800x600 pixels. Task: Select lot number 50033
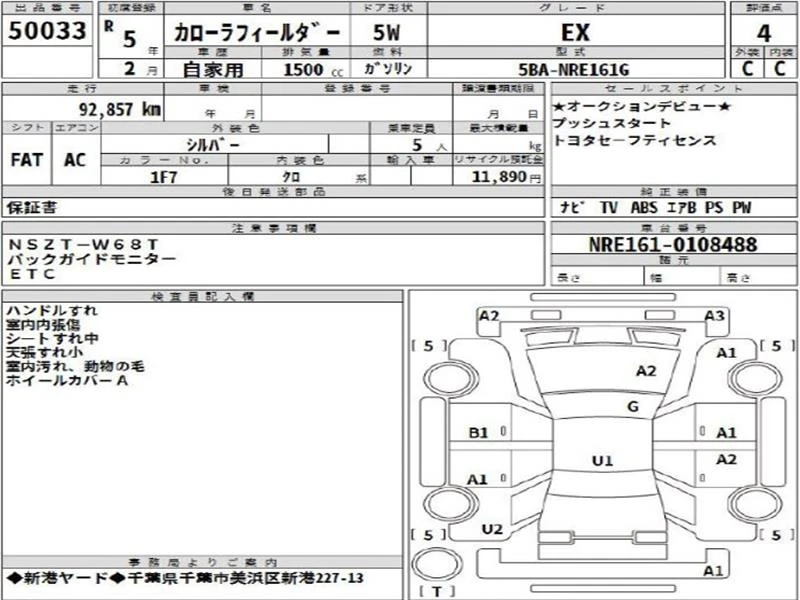pos(47,31)
